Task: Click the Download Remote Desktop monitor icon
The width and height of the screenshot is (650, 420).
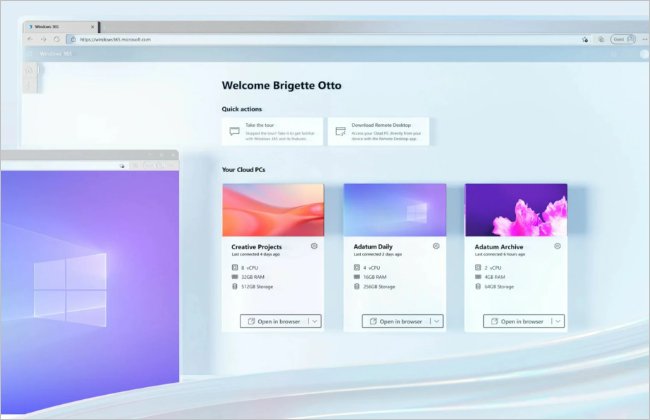Action: point(341,131)
